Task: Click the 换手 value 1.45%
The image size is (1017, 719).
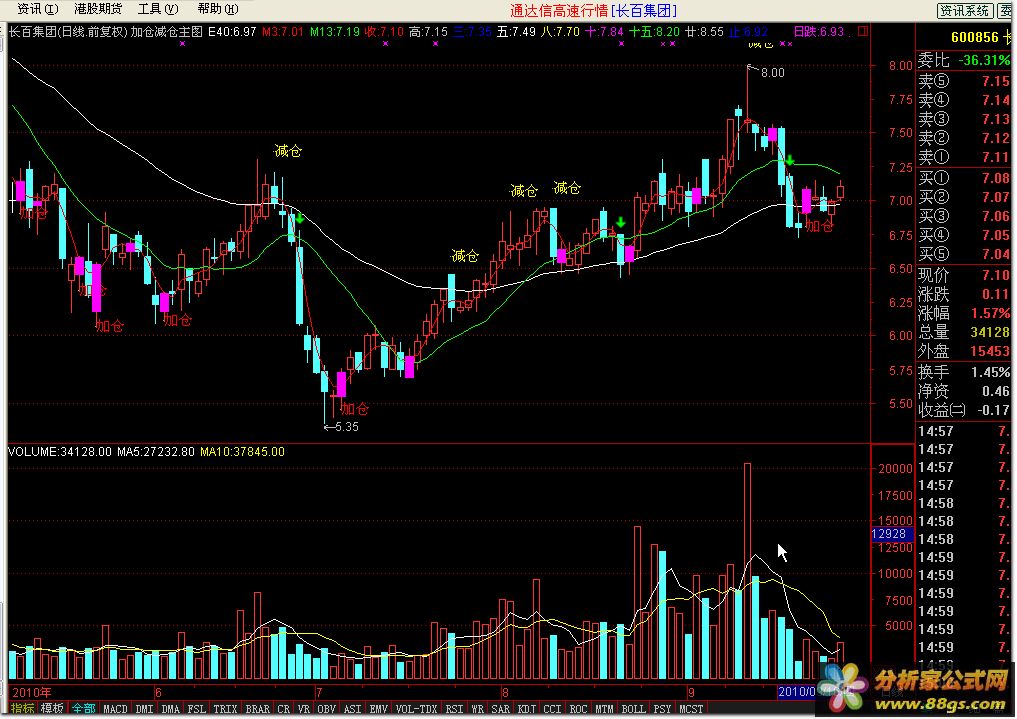Action: pos(990,372)
